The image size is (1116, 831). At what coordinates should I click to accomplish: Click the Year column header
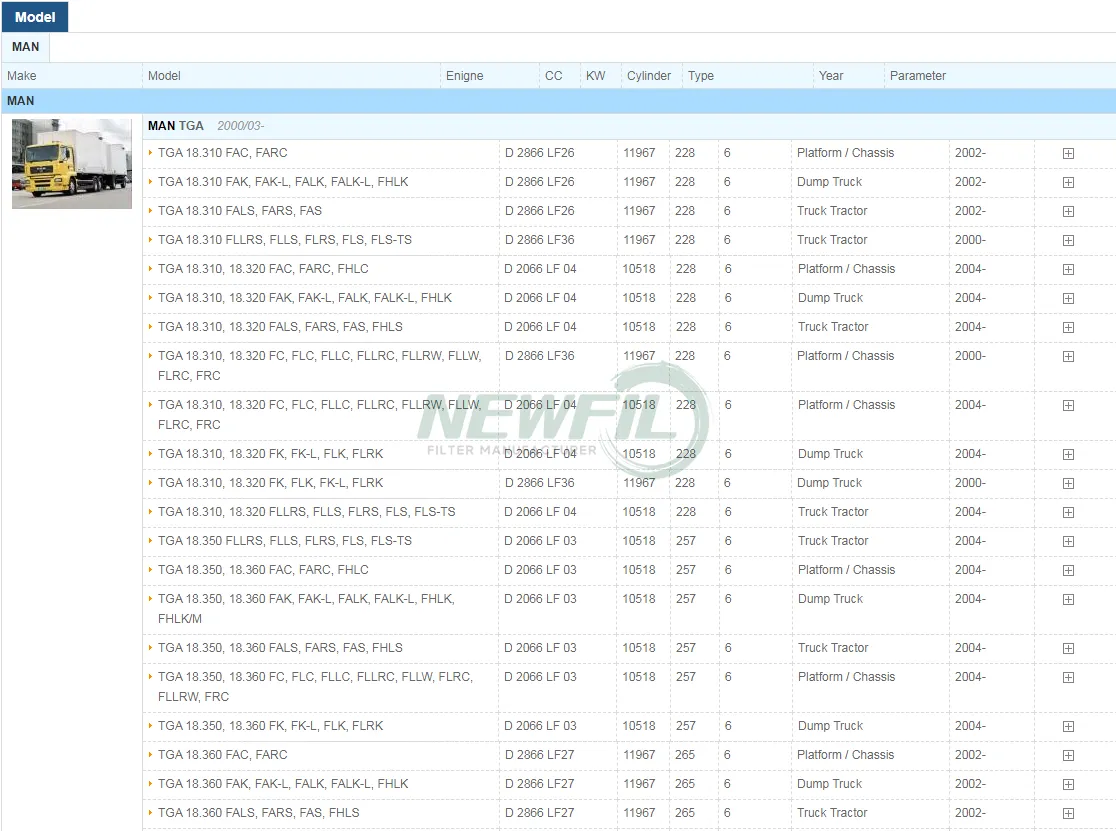(x=830, y=76)
